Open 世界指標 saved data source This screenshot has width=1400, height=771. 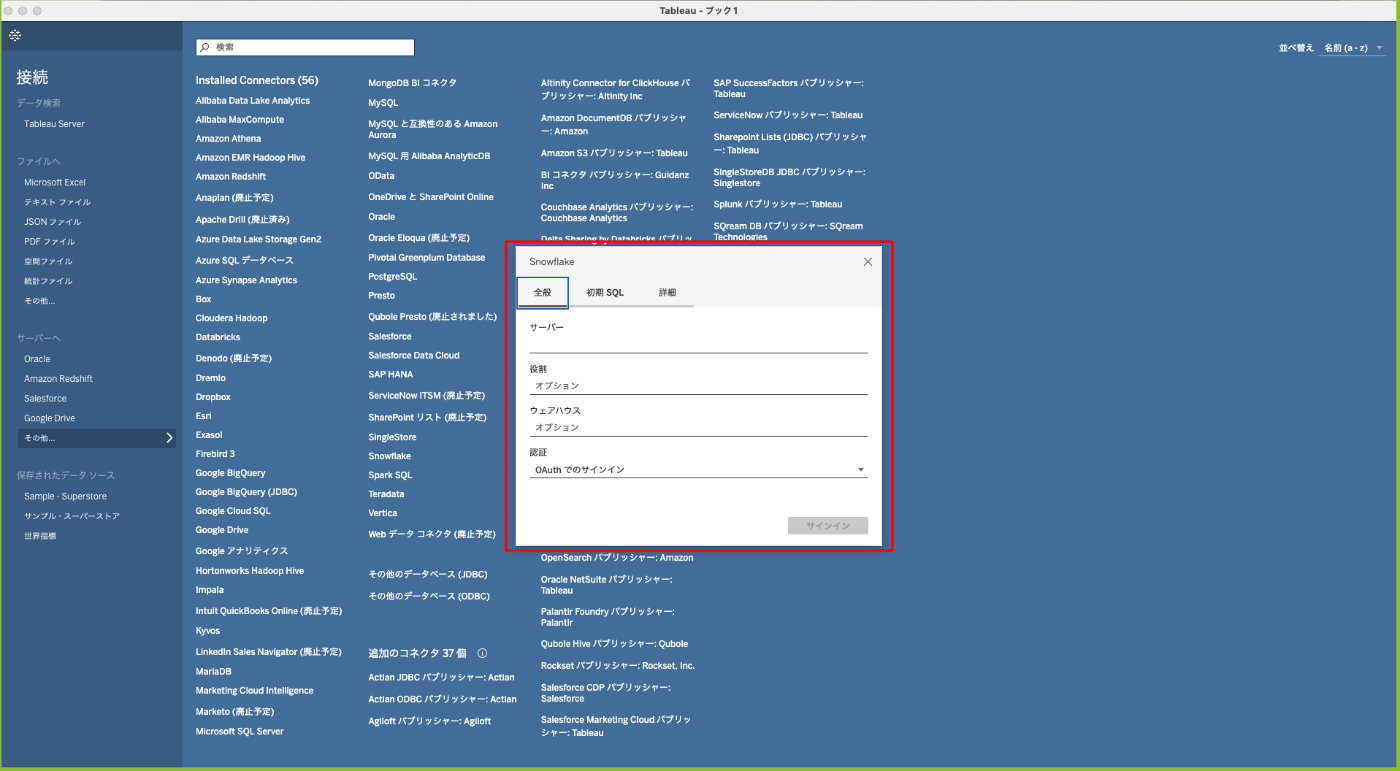40,536
